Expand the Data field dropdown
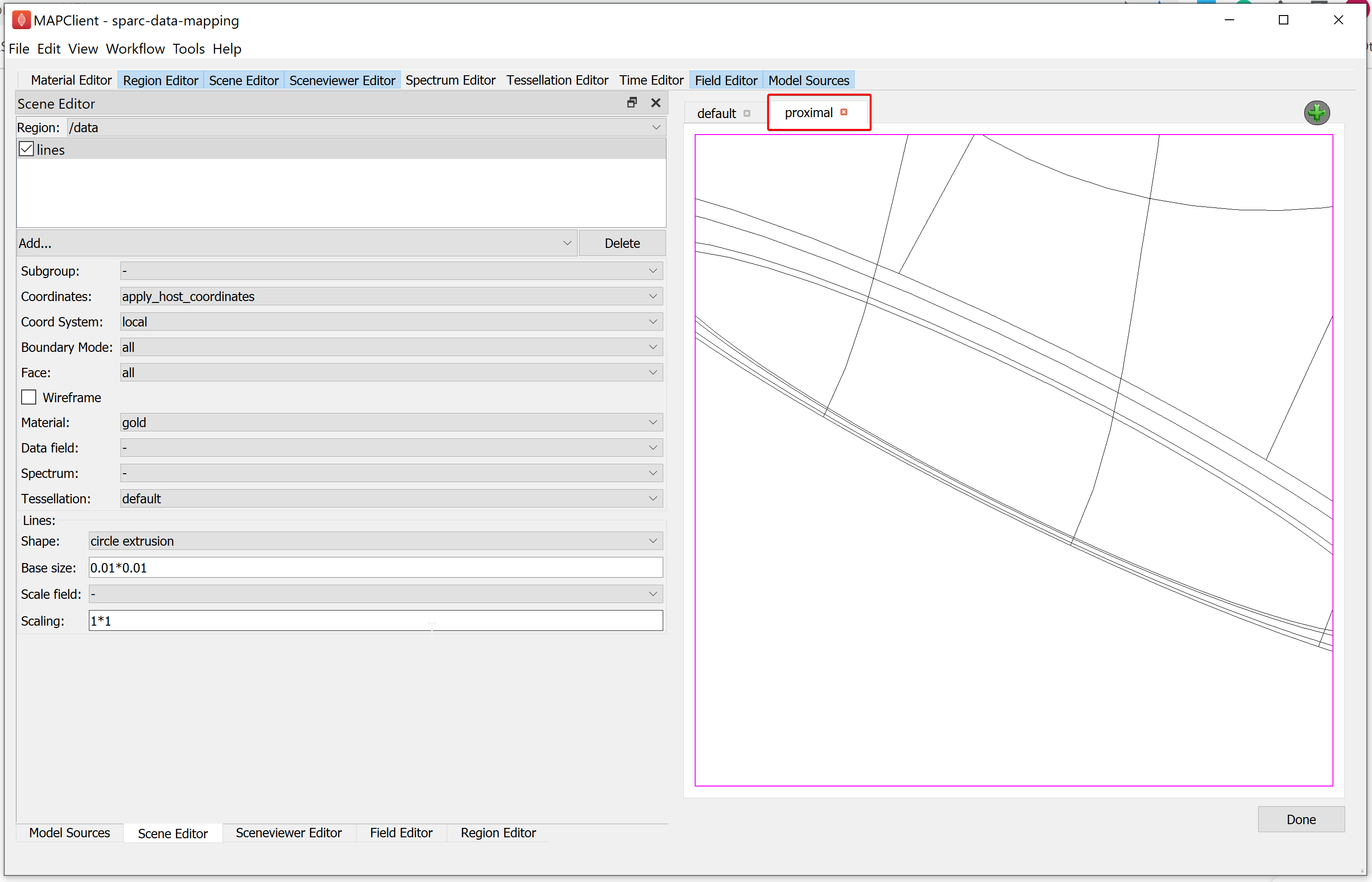Image resolution: width=1372 pixels, height=882 pixels. tap(392, 448)
